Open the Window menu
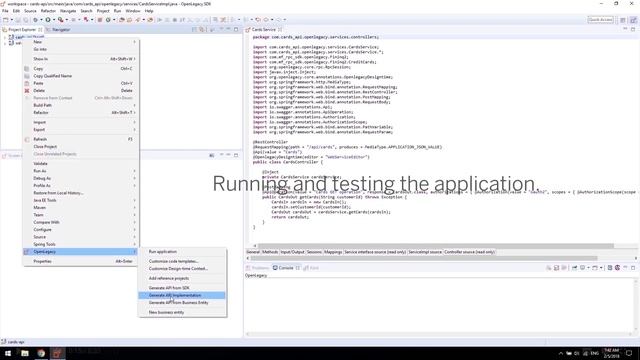 coord(133,11)
